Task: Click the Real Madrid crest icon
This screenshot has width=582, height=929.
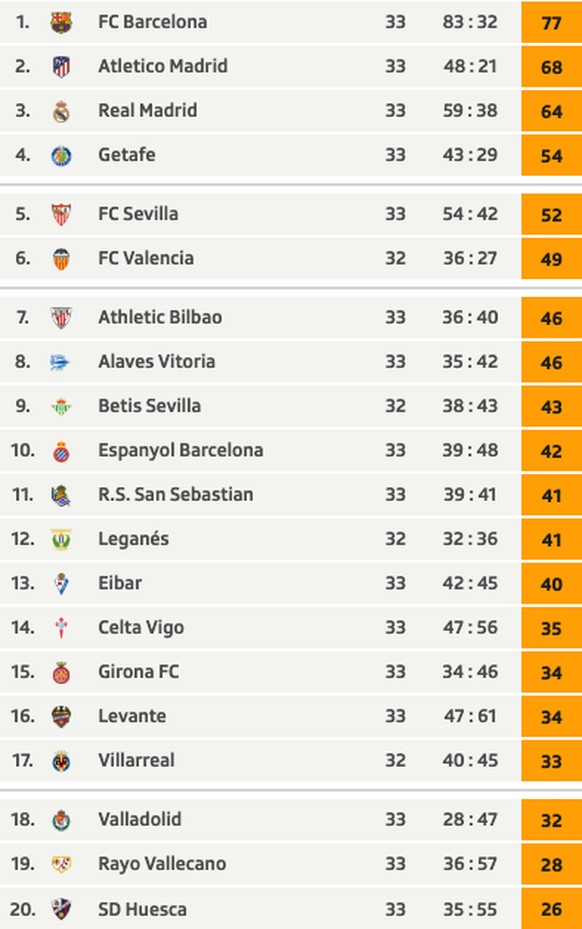Action: 61,111
